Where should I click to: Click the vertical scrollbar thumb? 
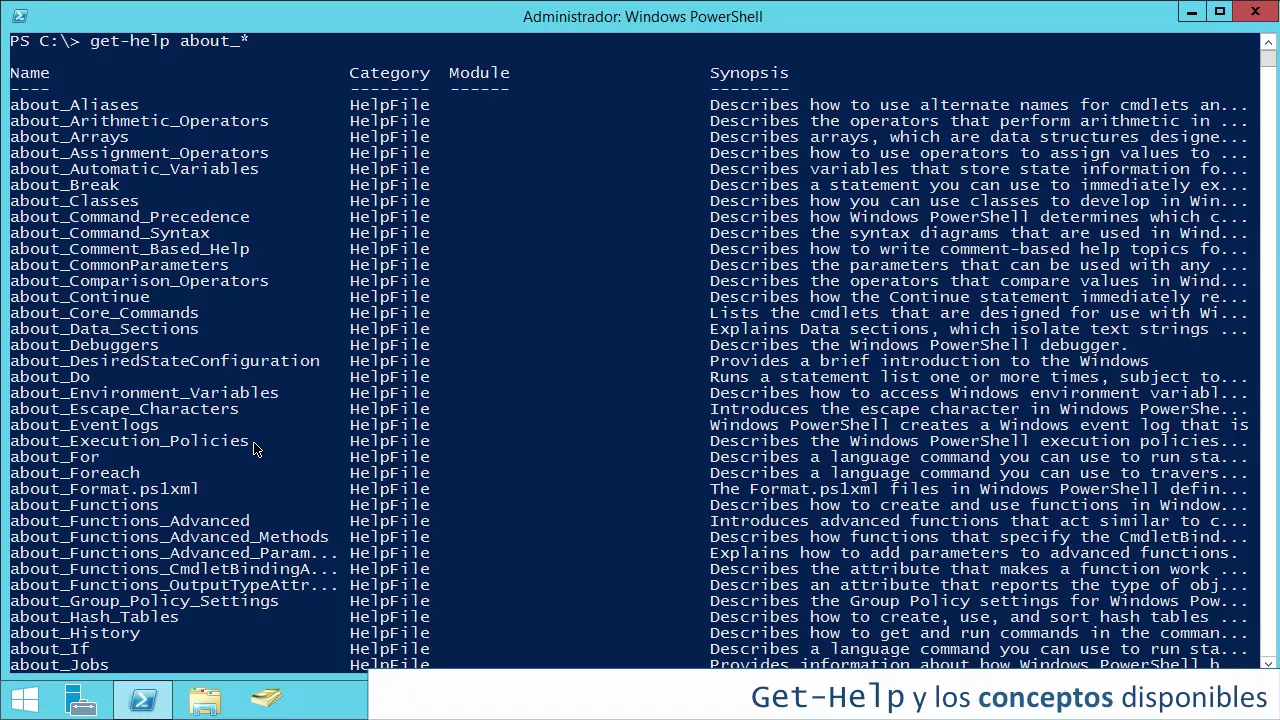[1268, 58]
